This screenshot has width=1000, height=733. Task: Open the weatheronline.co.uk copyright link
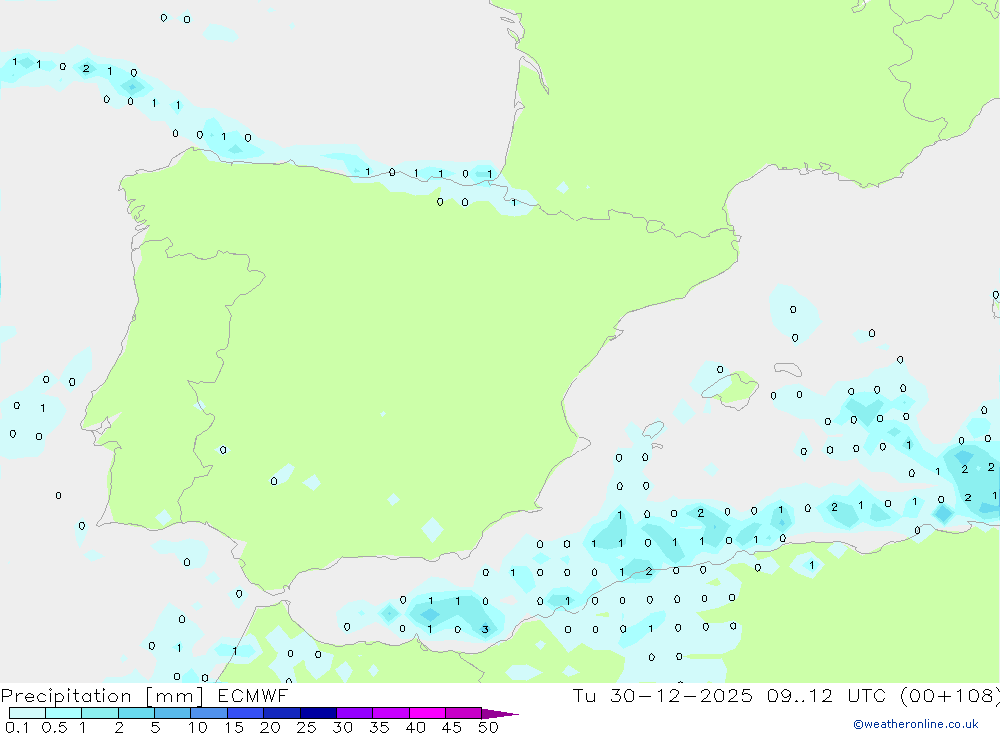click(x=915, y=724)
